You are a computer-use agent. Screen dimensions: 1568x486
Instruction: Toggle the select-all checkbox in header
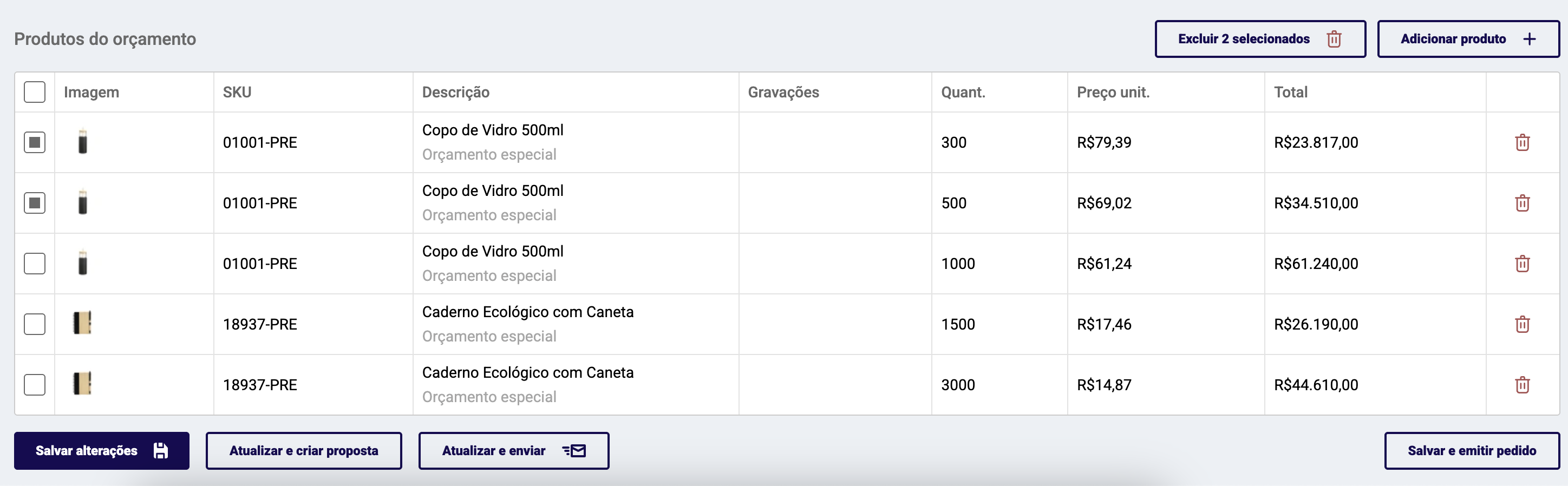click(35, 92)
